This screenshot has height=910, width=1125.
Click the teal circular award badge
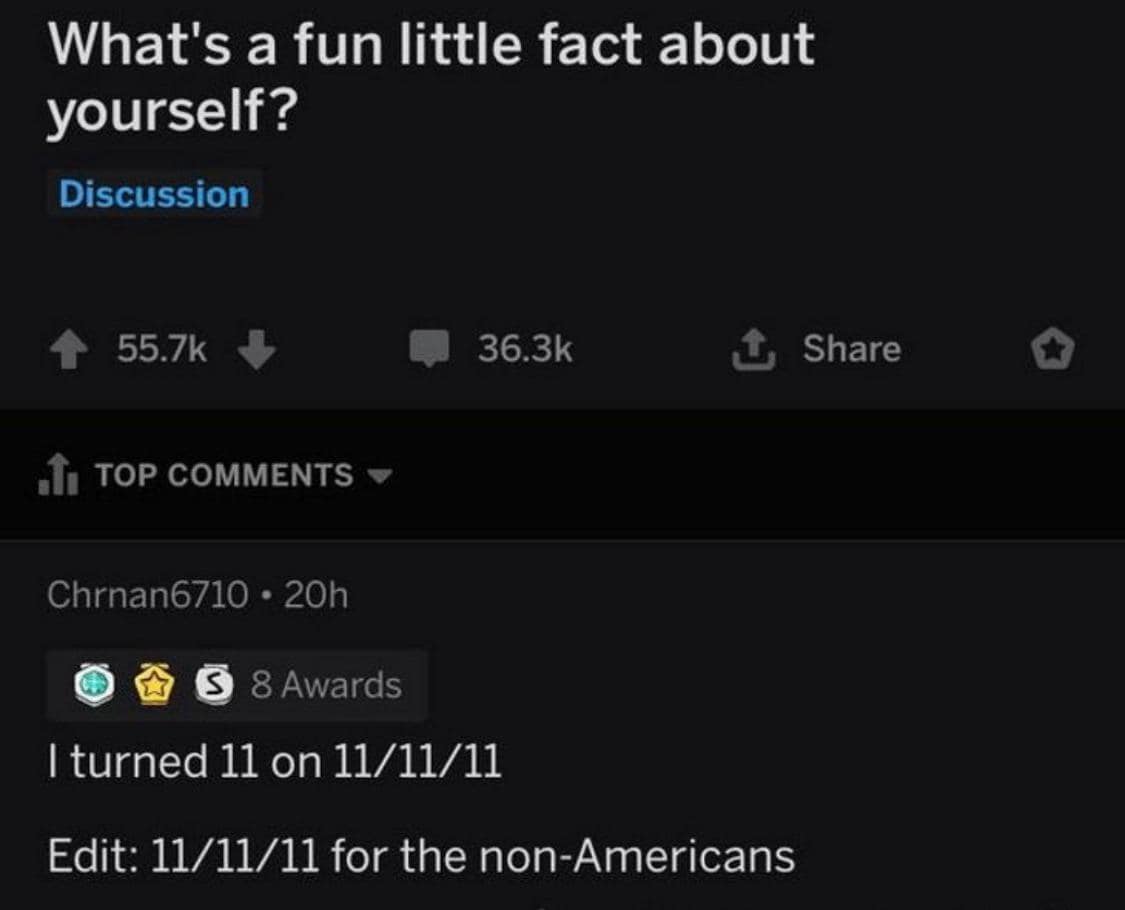tap(94, 685)
